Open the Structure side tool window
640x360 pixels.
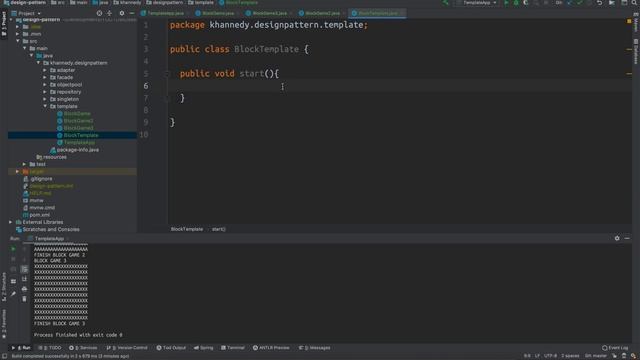pyautogui.click(x=4, y=287)
